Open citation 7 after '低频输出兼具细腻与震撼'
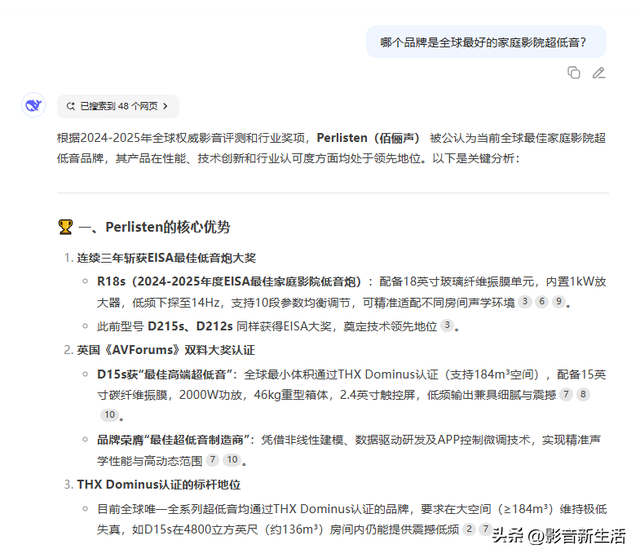 click(x=566, y=394)
